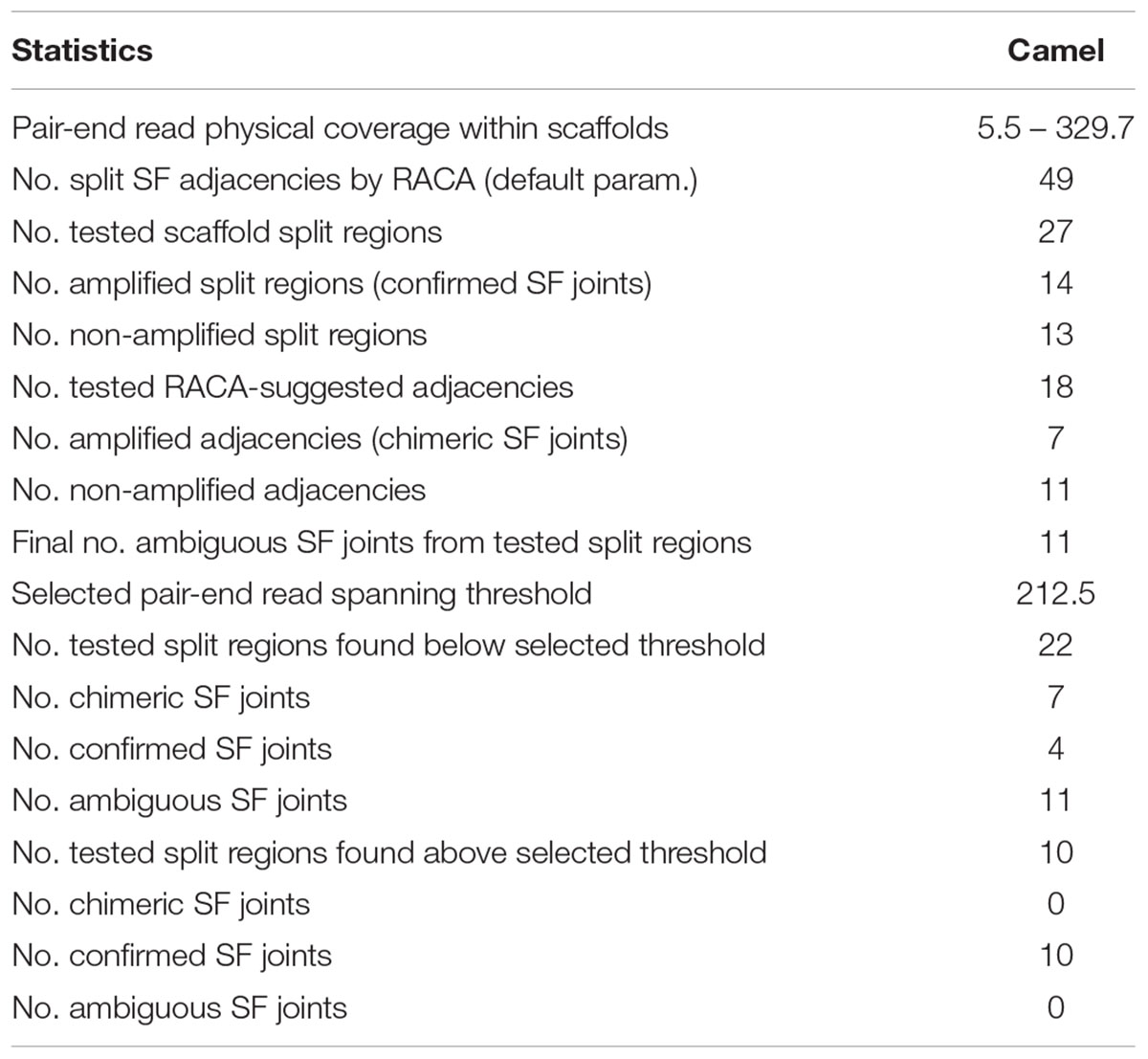The image size is (1148, 1059).
Task: Select the split regions found above threshold row
Action: (574, 852)
